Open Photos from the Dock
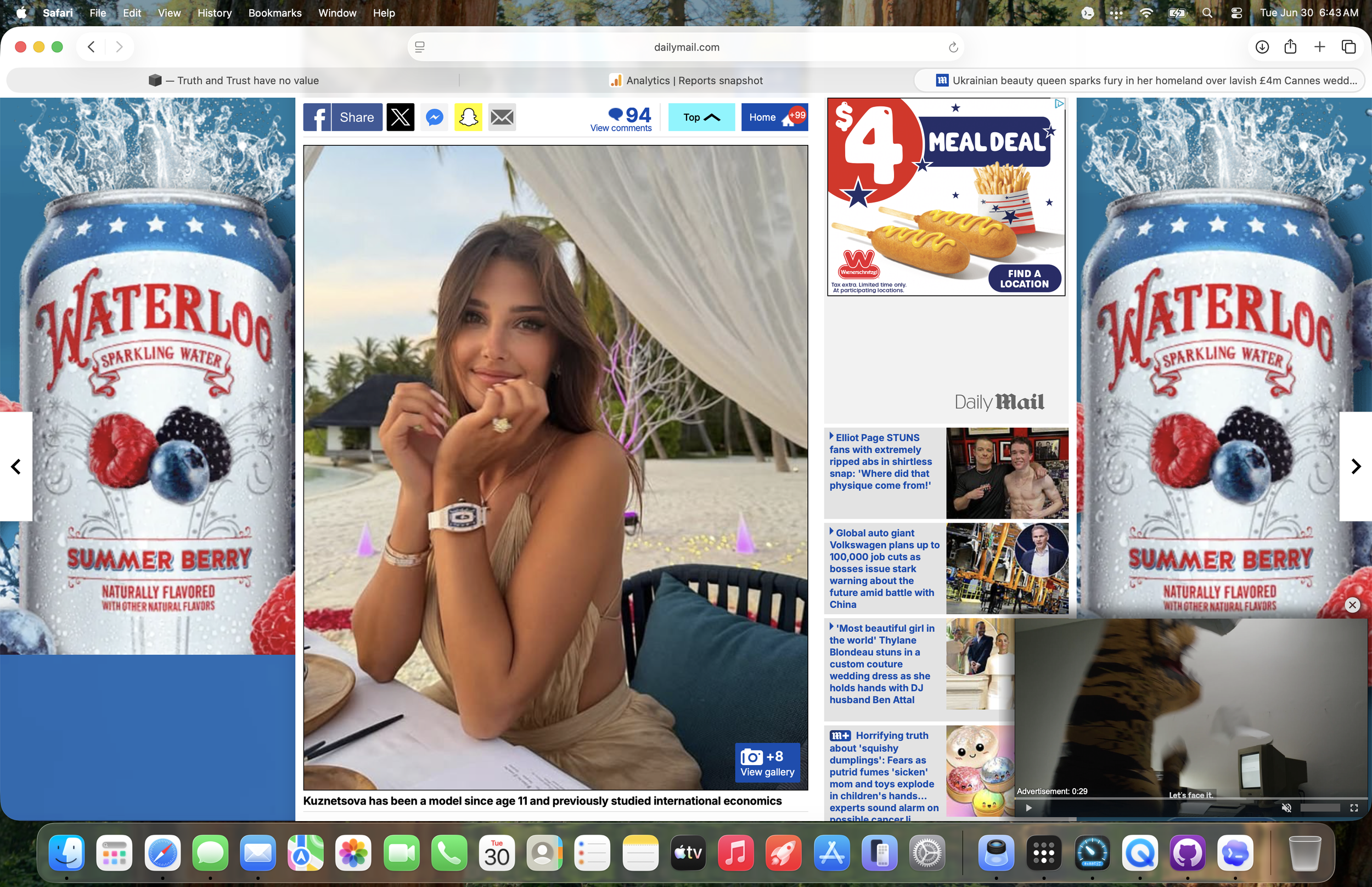This screenshot has height=887, width=1372. pyautogui.click(x=353, y=852)
